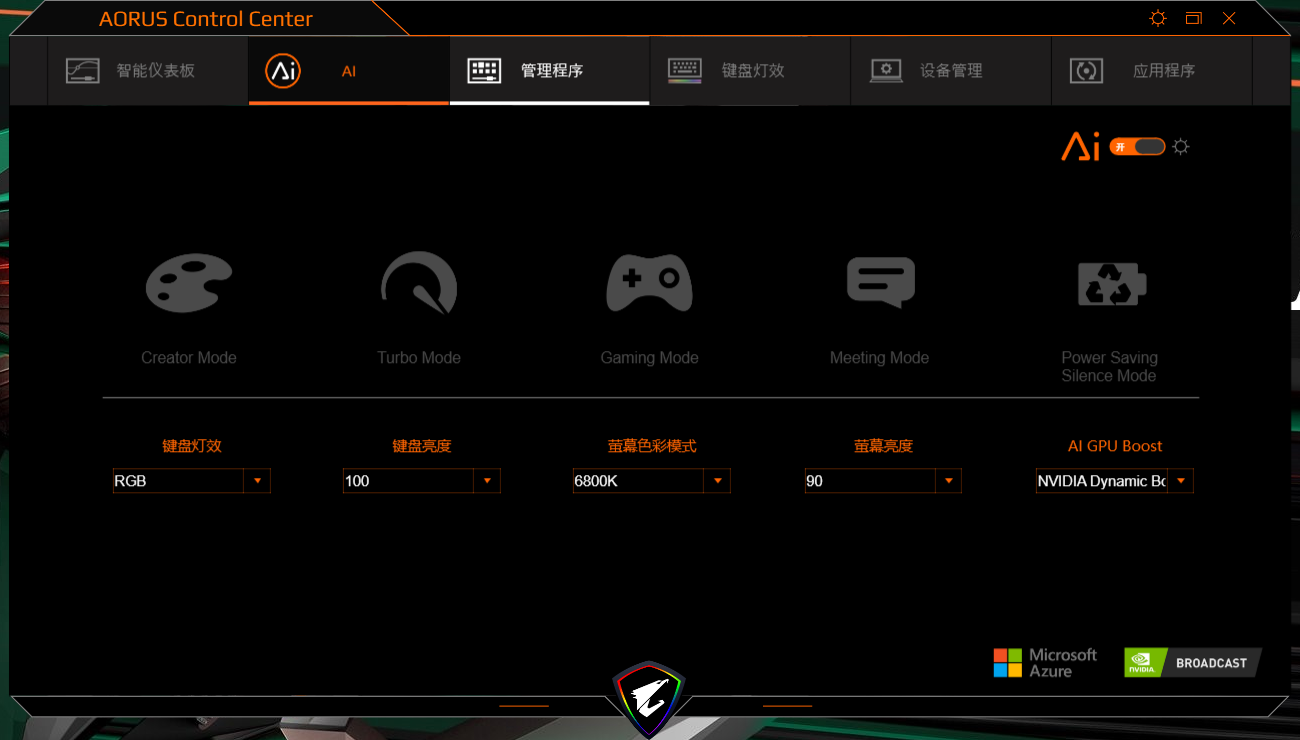1300x740 pixels.
Task: Switch to the 智能仪表板 tab
Action: tap(148, 71)
